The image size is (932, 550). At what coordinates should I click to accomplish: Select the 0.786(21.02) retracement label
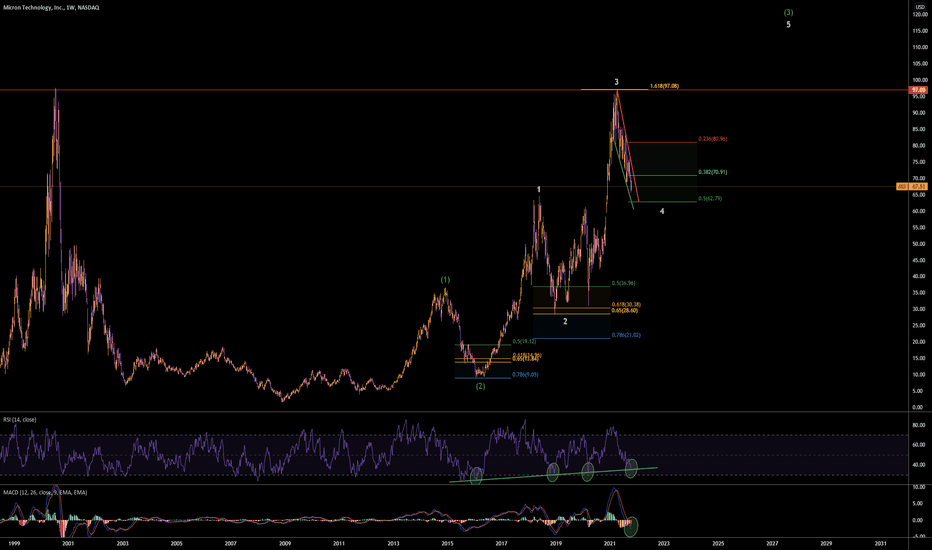point(626,335)
